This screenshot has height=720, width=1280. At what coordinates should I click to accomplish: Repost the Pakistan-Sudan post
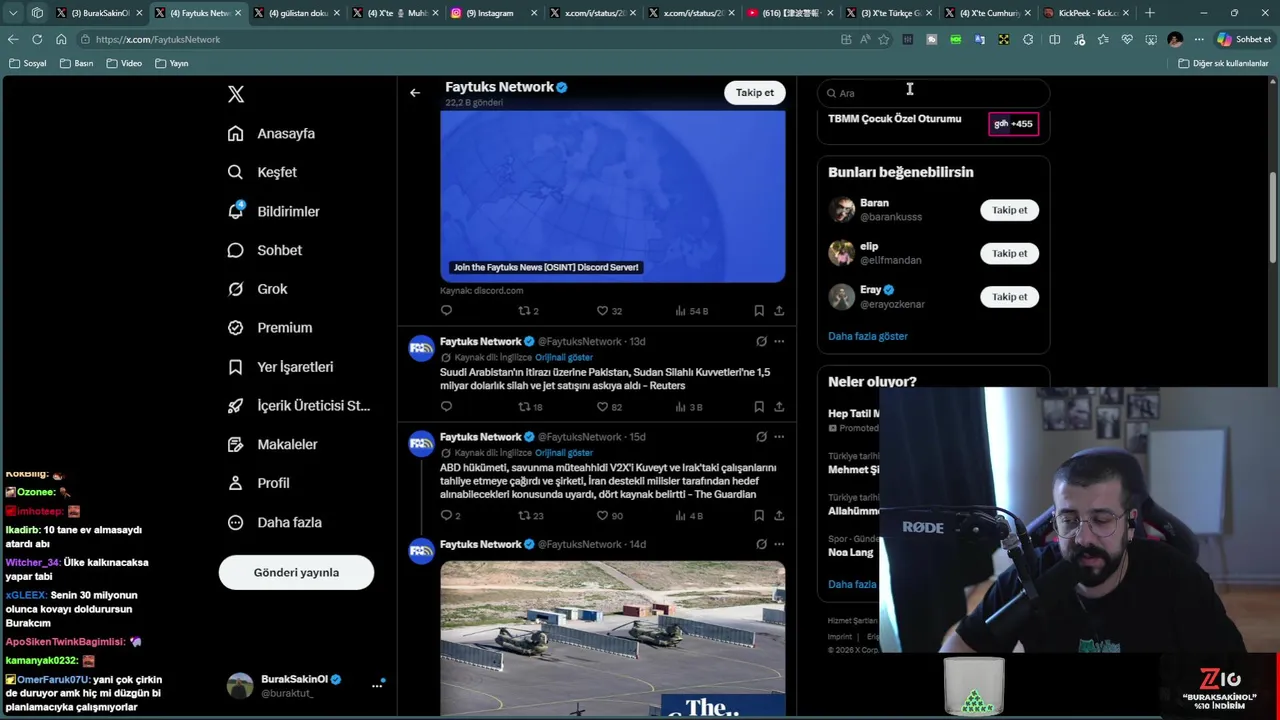pyautogui.click(x=530, y=407)
